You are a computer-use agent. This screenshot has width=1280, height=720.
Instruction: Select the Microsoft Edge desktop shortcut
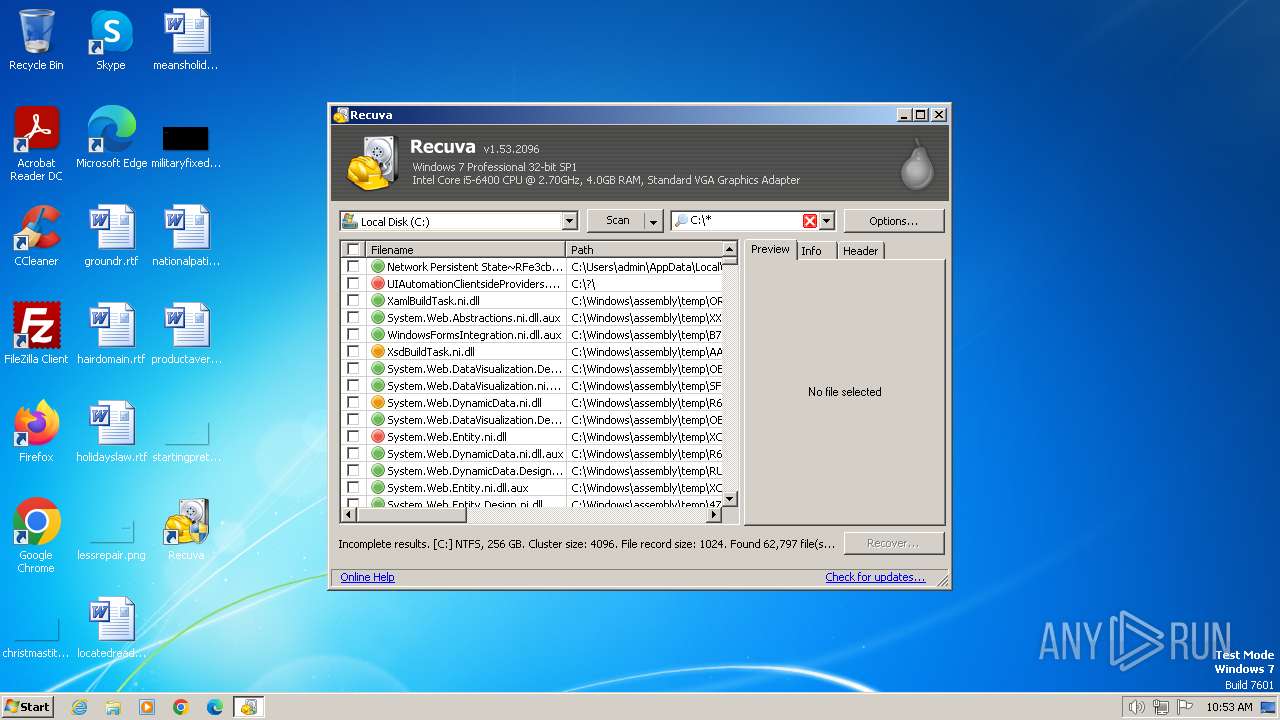[111, 138]
